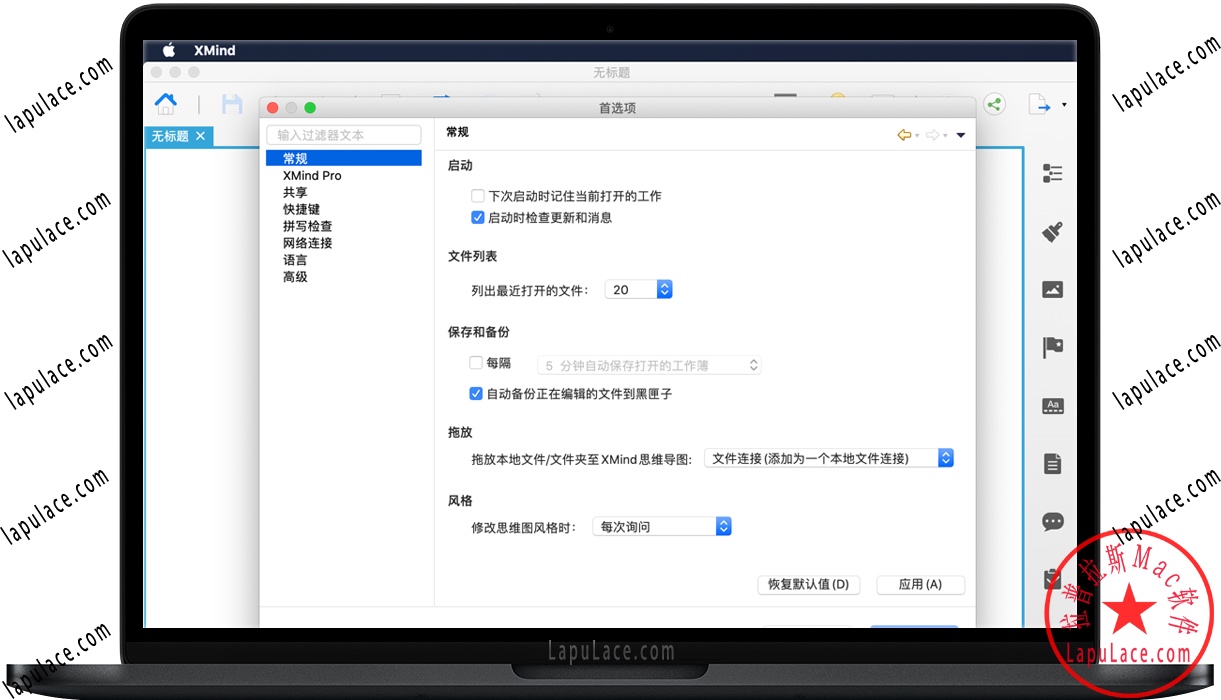
Task: Enable remembering current work on next launch
Action: coord(477,196)
